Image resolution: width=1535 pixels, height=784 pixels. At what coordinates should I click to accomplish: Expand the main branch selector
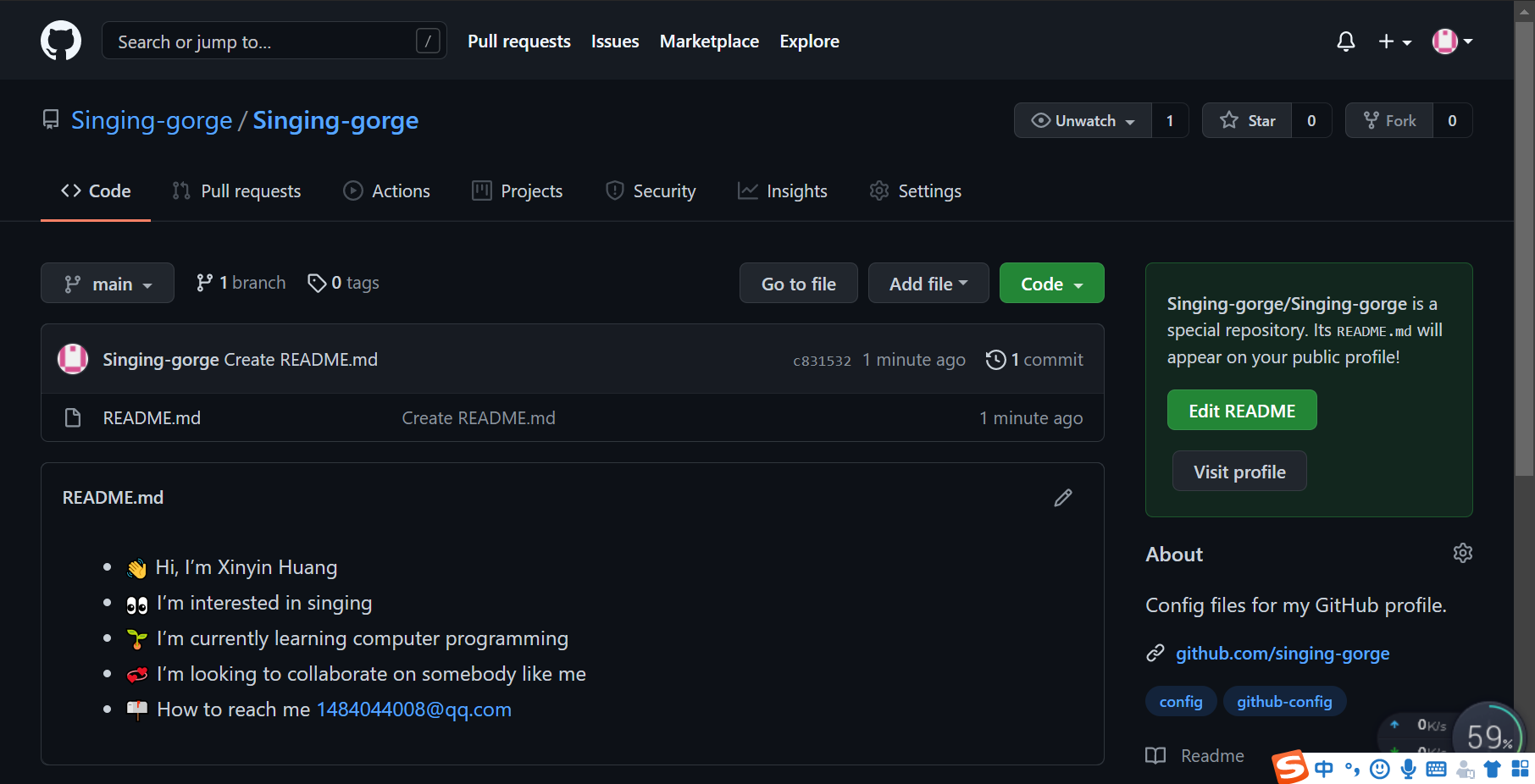coord(108,284)
